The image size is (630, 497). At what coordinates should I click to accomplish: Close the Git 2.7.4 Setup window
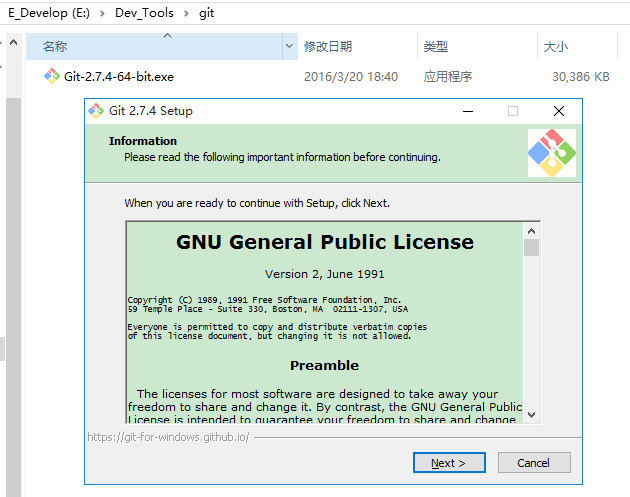tap(559, 111)
